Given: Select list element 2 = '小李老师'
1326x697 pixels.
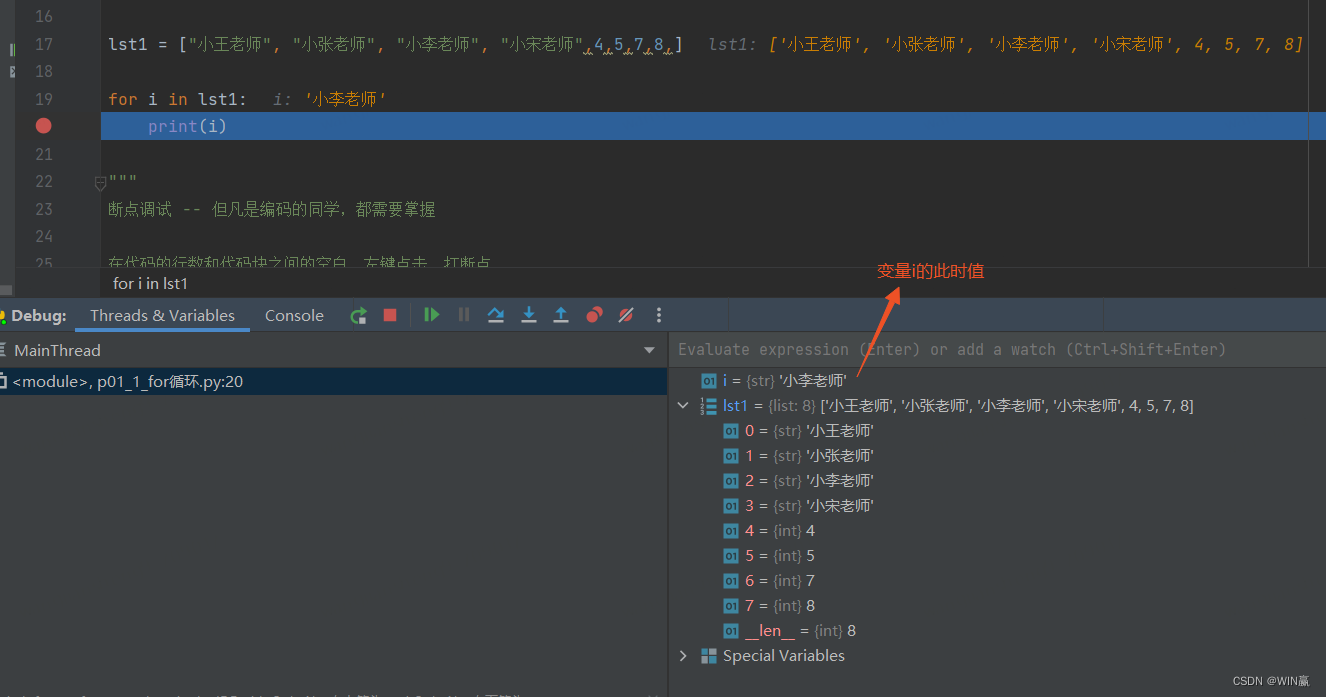Looking at the screenshot, I should [798, 481].
